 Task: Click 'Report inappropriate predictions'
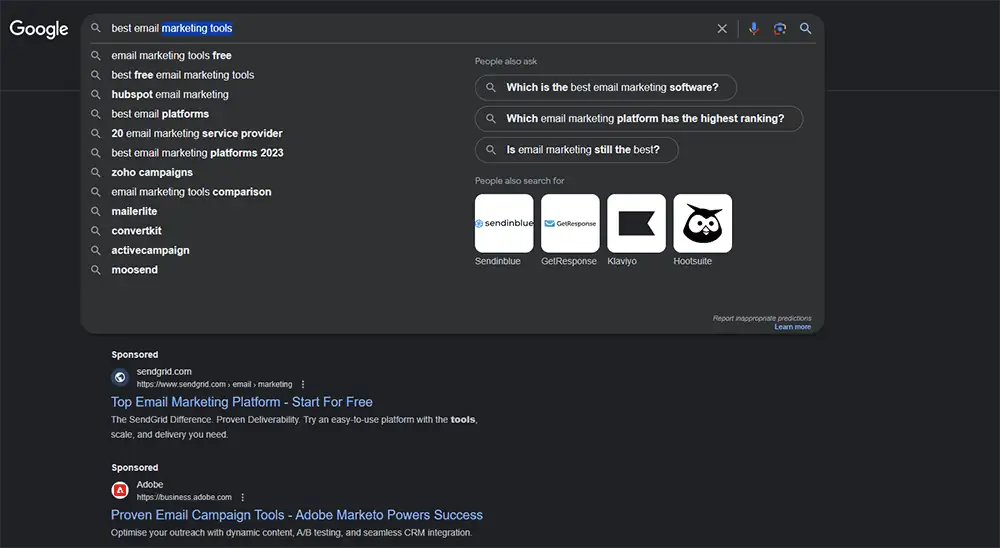point(762,318)
